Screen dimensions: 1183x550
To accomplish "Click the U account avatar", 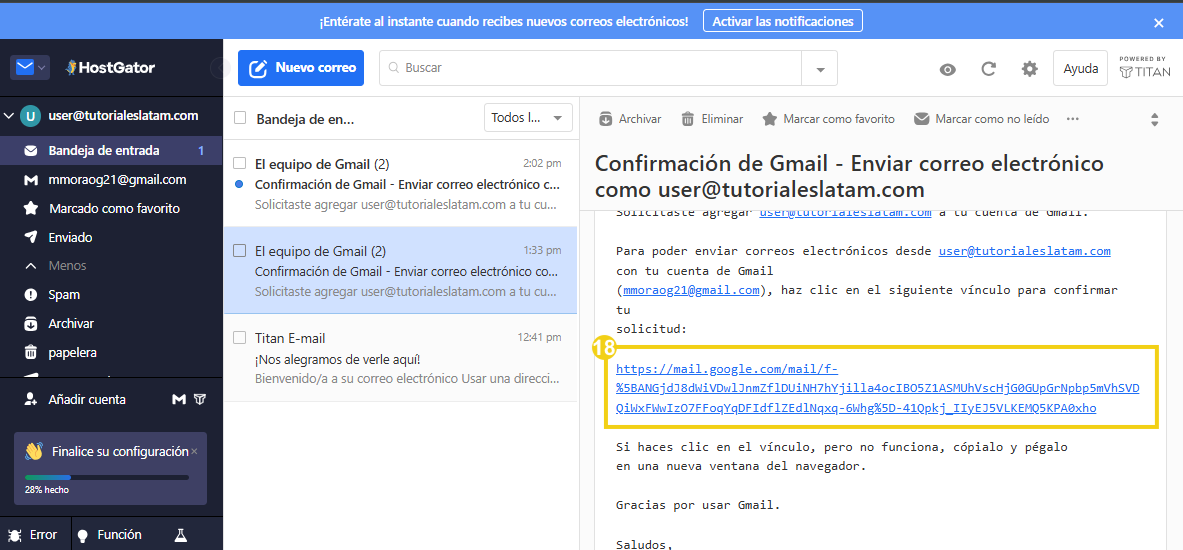I will [x=30, y=116].
